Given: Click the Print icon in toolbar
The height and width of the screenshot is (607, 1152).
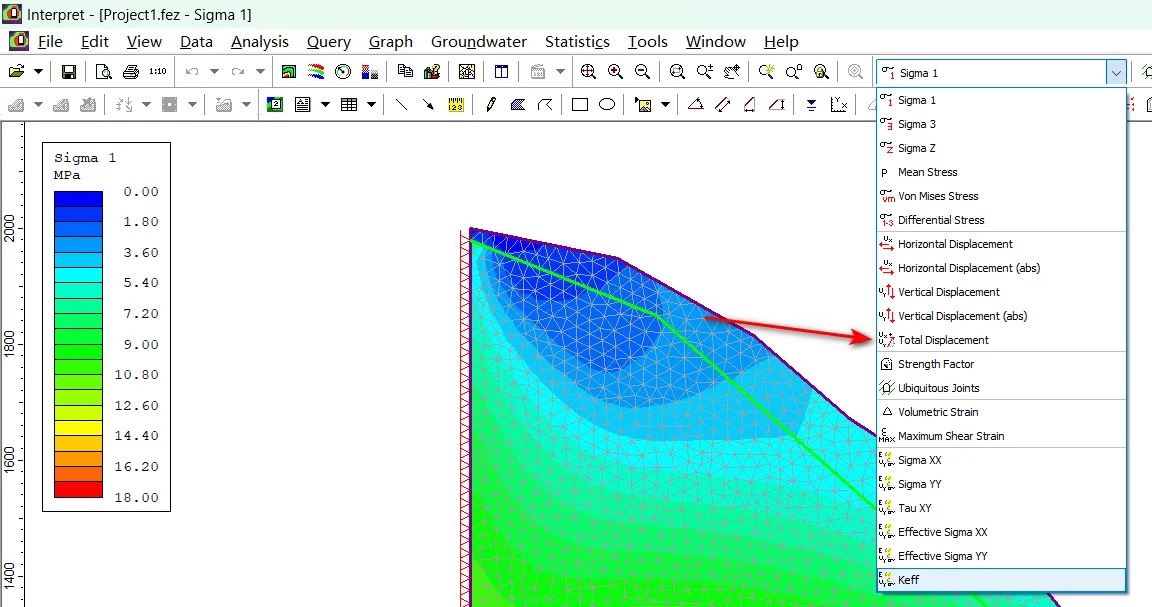Looking at the screenshot, I should [130, 72].
